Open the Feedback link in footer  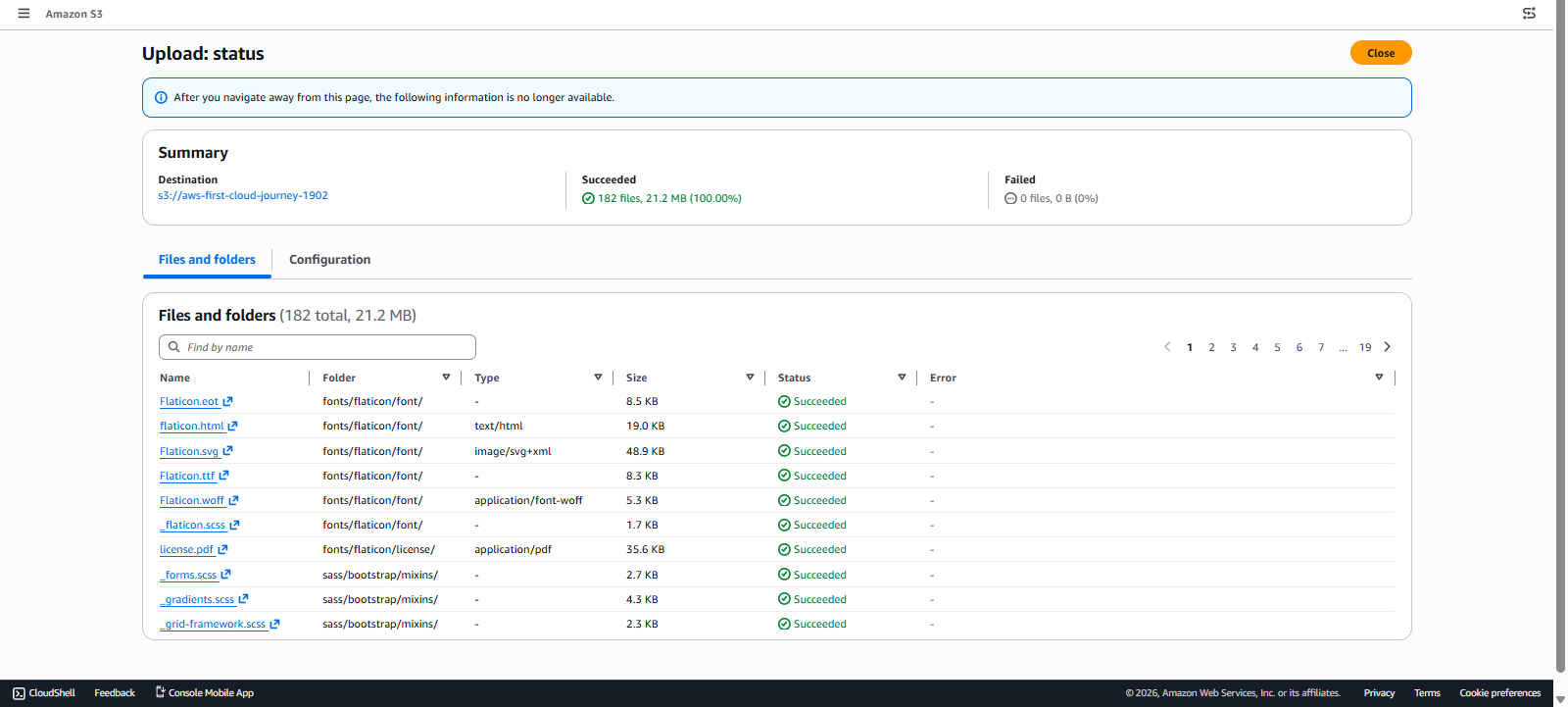click(115, 693)
